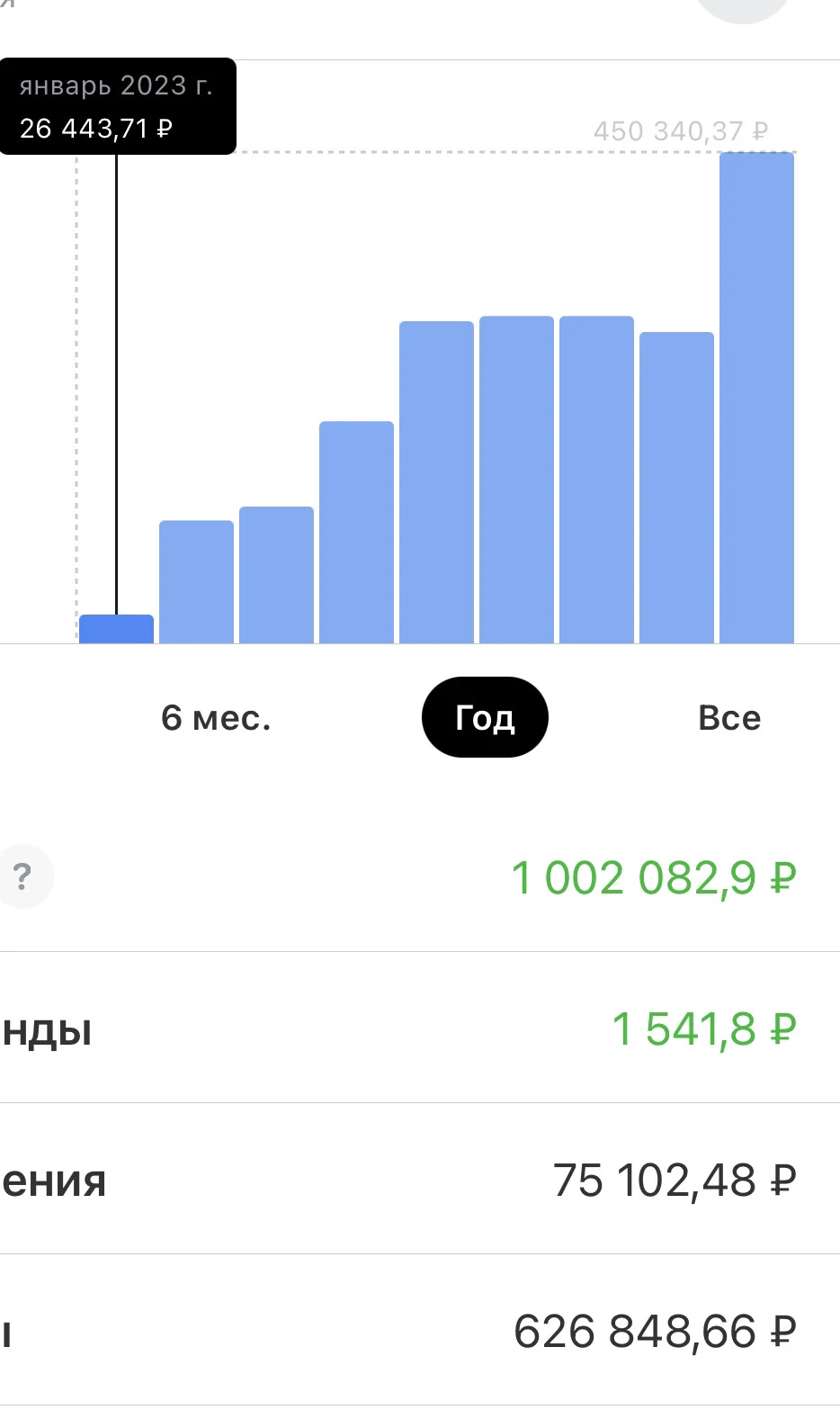
Task: Tap the январь 2023 г. tooltip
Action: 118,106
